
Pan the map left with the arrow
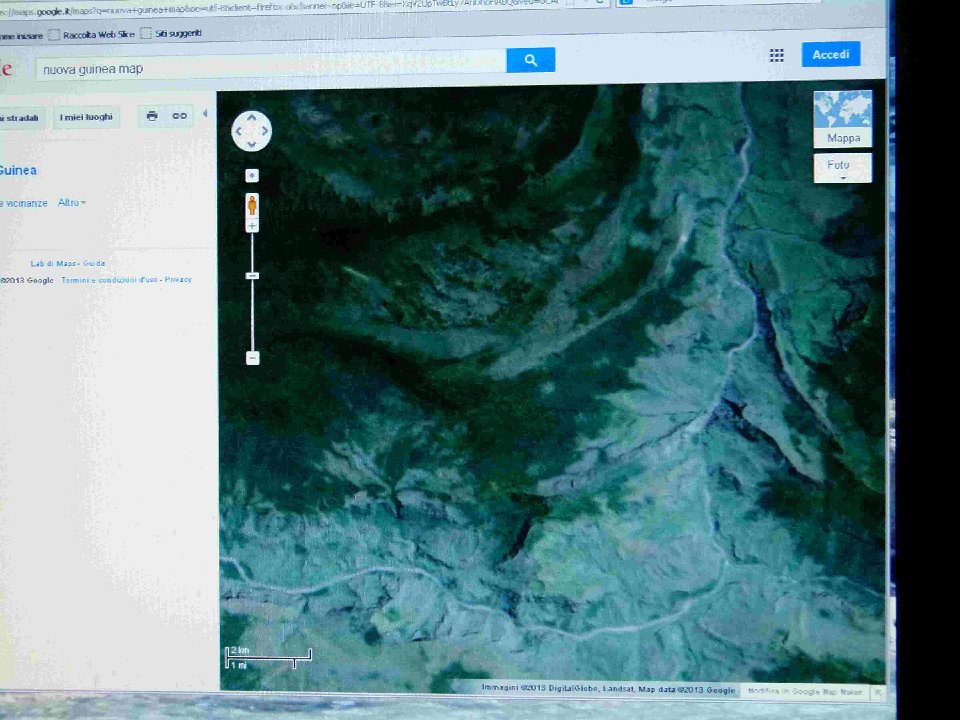(x=239, y=131)
